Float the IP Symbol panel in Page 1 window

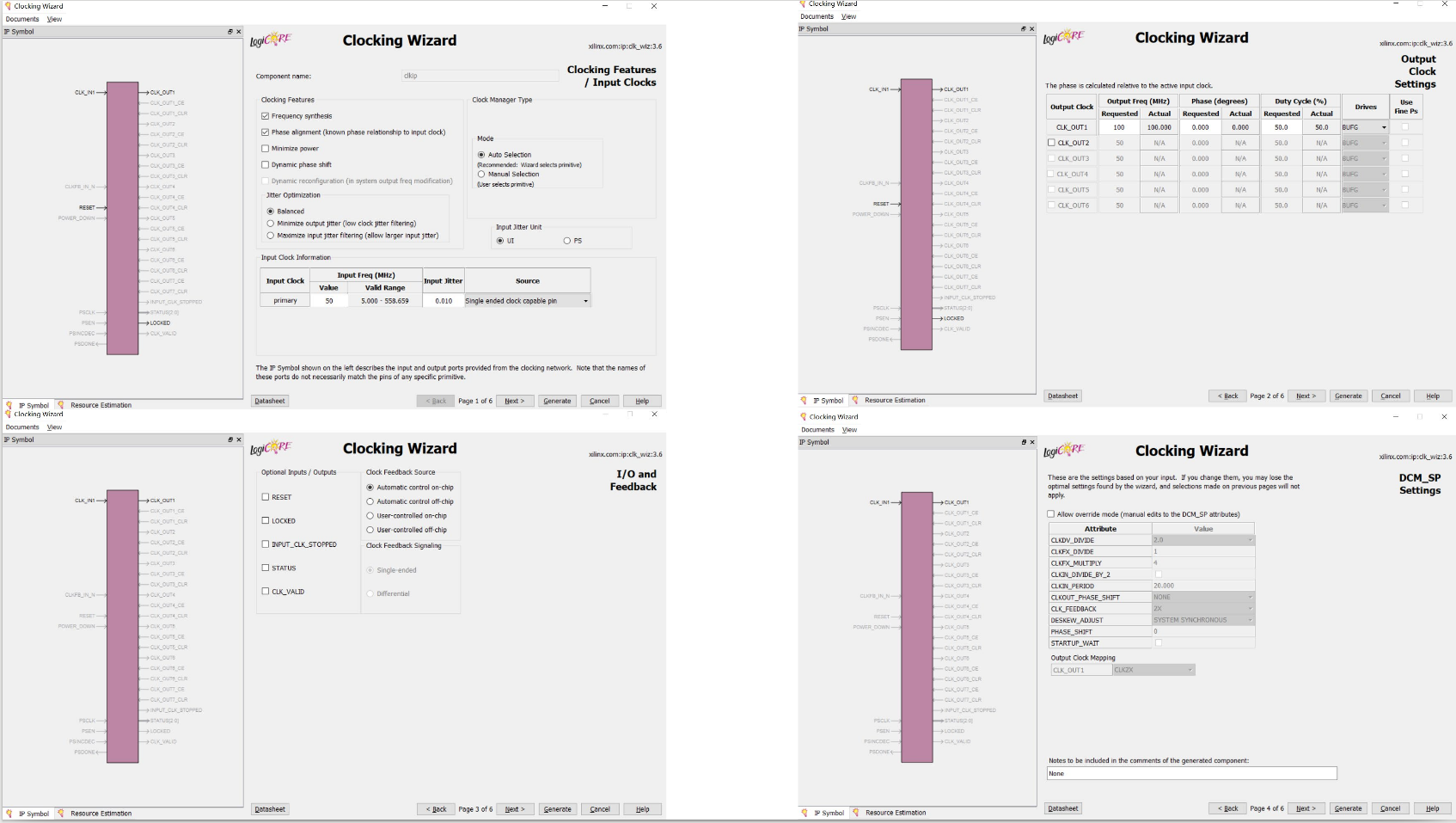click(x=229, y=32)
